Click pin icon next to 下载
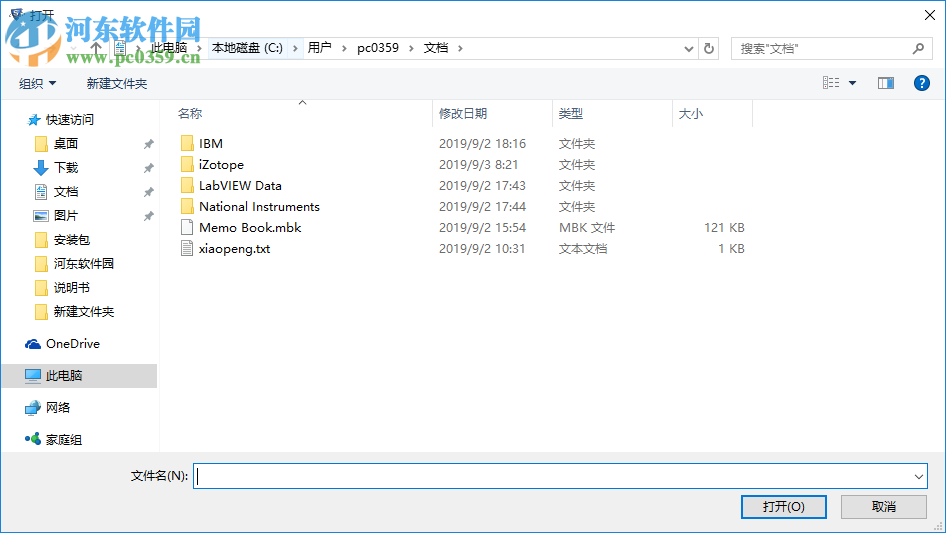Image resolution: width=946 pixels, height=533 pixels. click(148, 168)
